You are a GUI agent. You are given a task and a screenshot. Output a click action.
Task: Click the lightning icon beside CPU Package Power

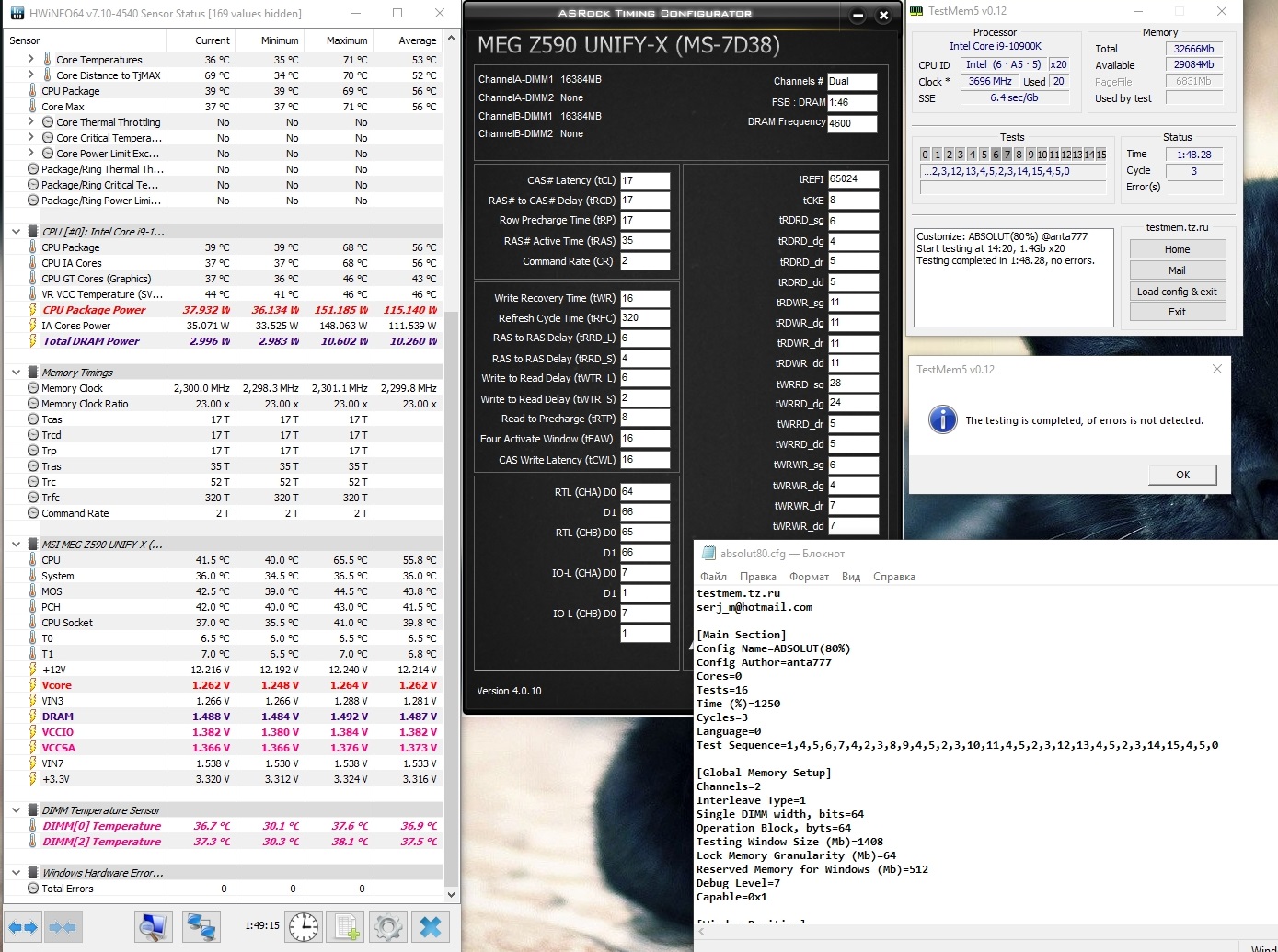point(33,310)
